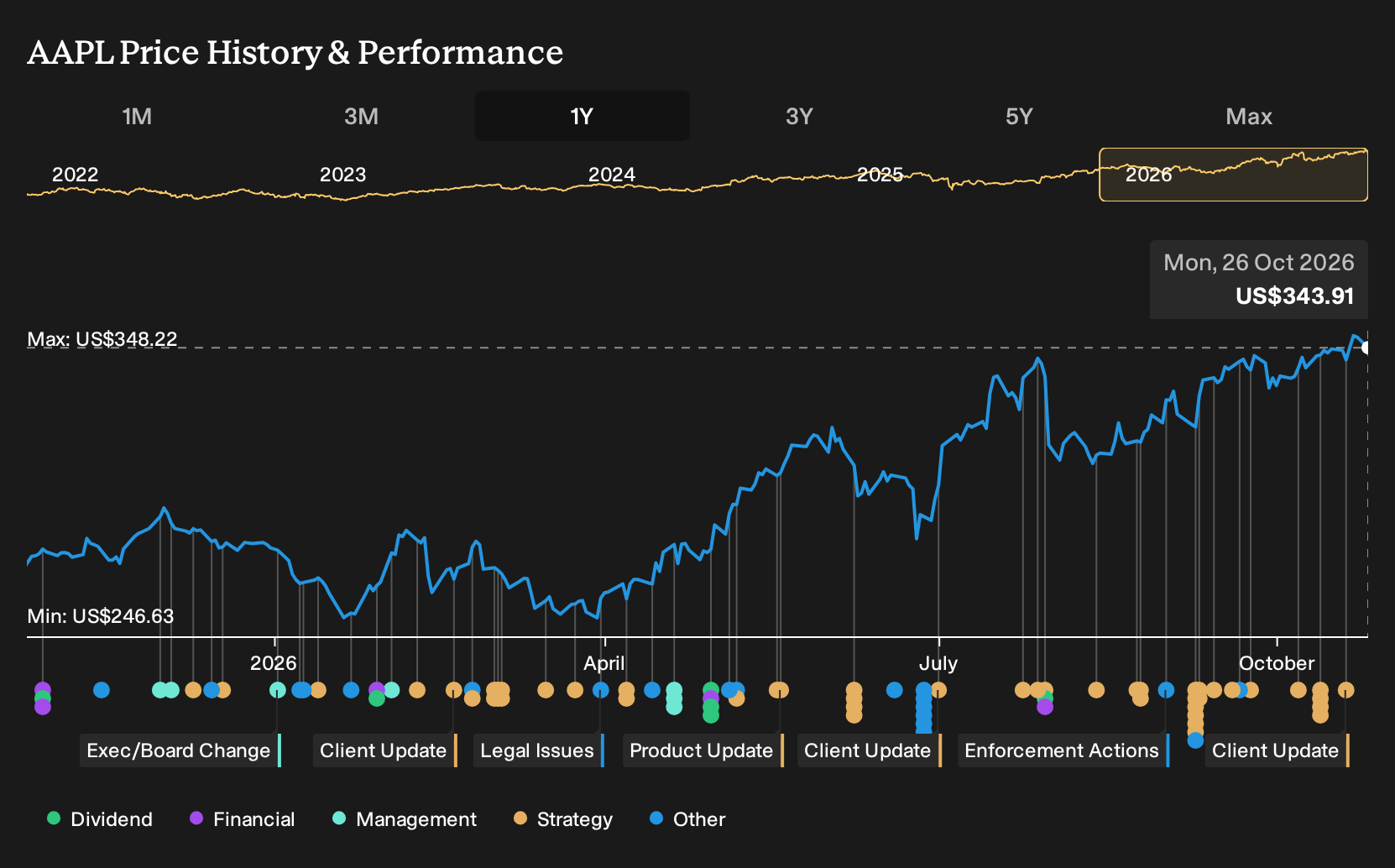The image size is (1395, 868).
Task: Click the AAPL Price History & Performance title
Action: [295, 52]
